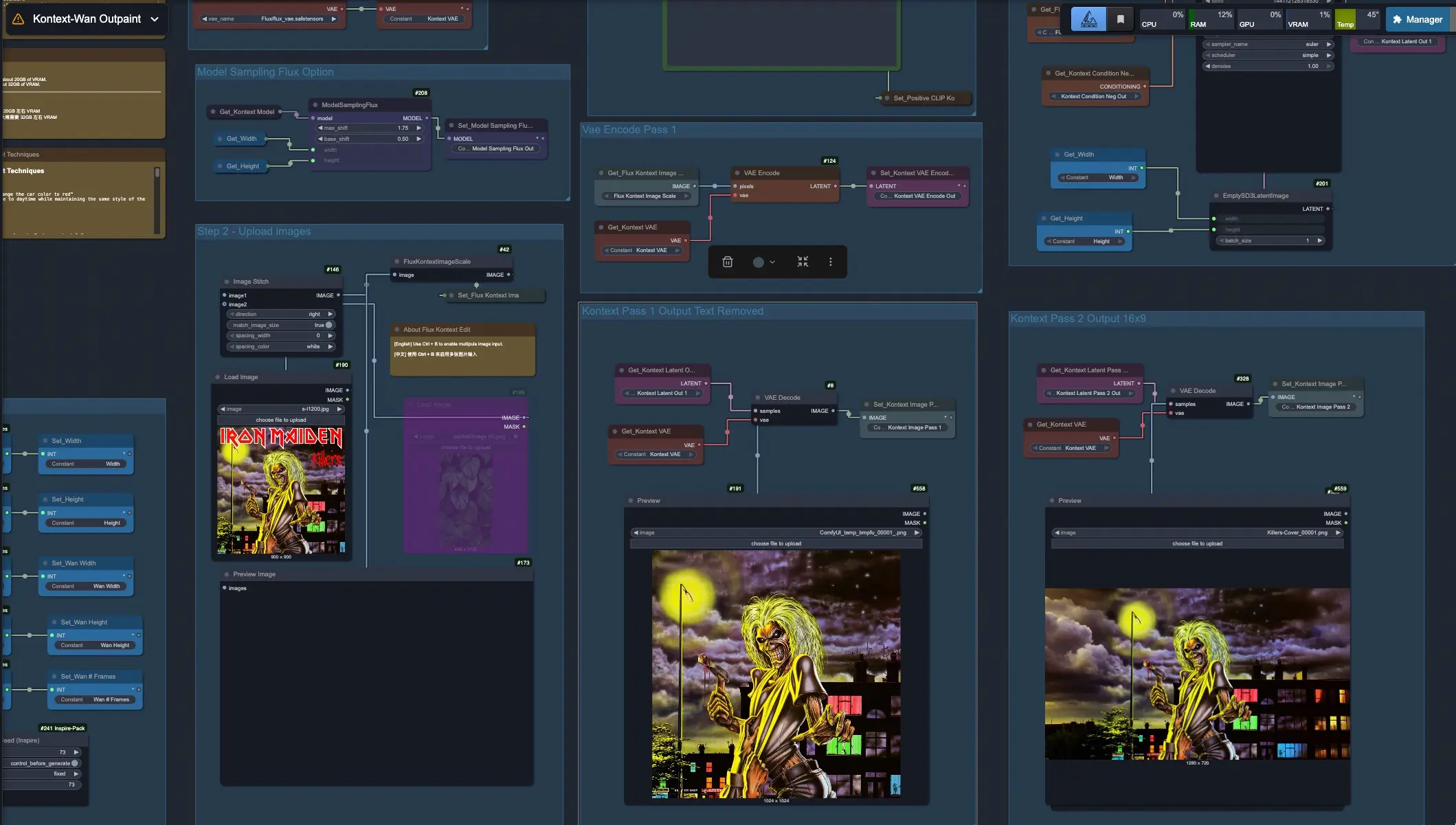Select the Step 2 - Upload images group title

(x=254, y=231)
